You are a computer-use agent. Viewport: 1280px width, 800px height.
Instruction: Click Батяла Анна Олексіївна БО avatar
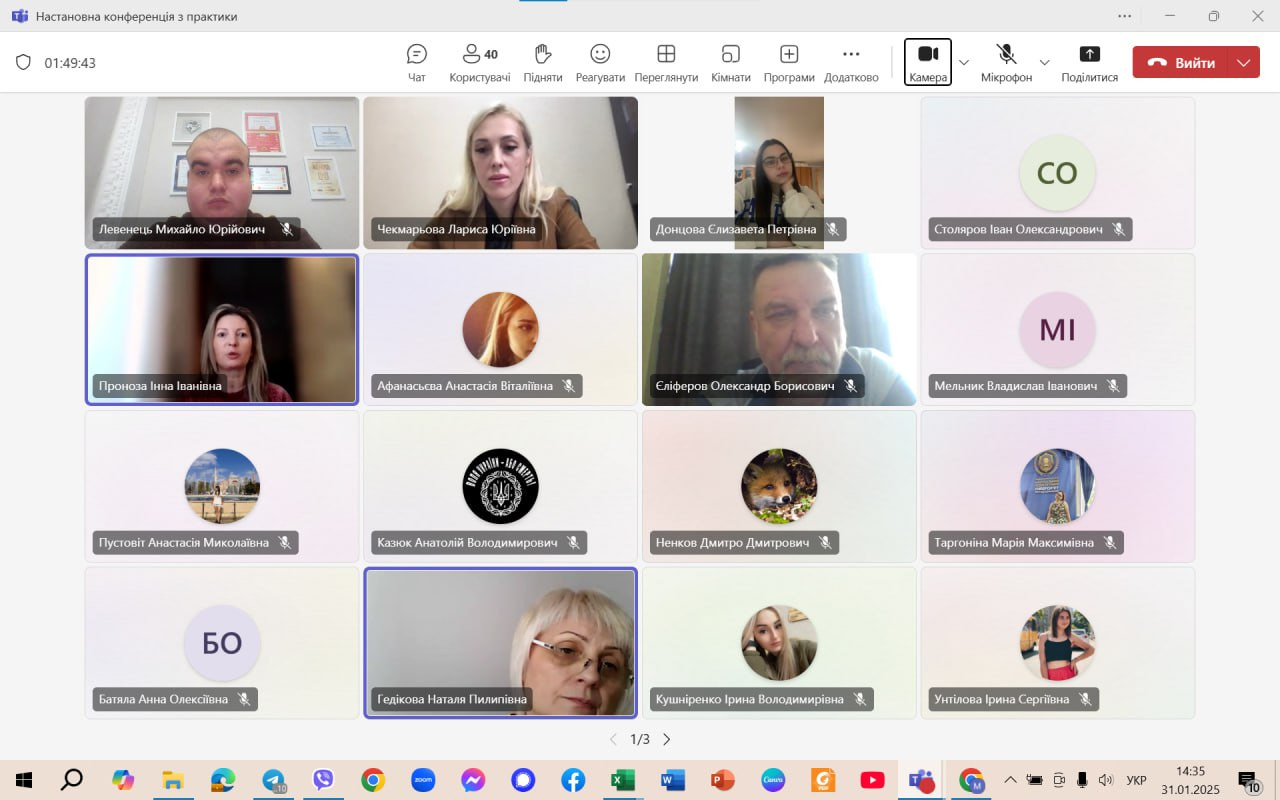222,643
